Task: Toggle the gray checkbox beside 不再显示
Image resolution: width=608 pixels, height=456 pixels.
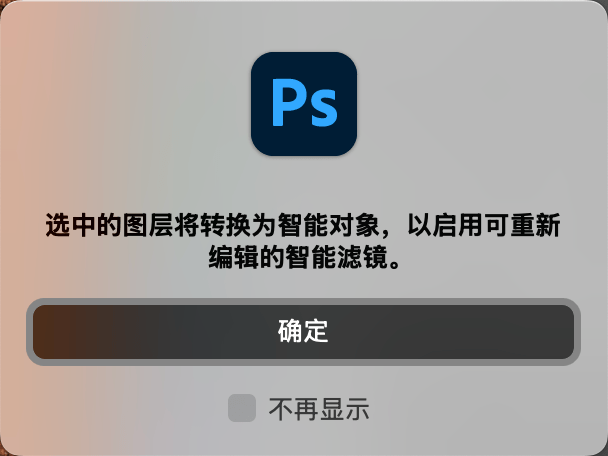Action: tap(242, 408)
